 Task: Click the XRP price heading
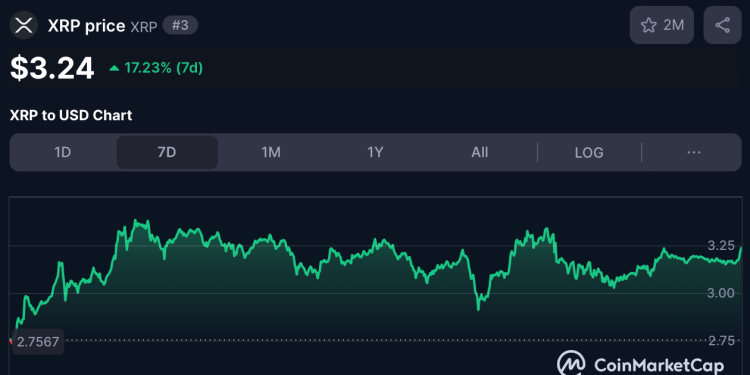(87, 26)
